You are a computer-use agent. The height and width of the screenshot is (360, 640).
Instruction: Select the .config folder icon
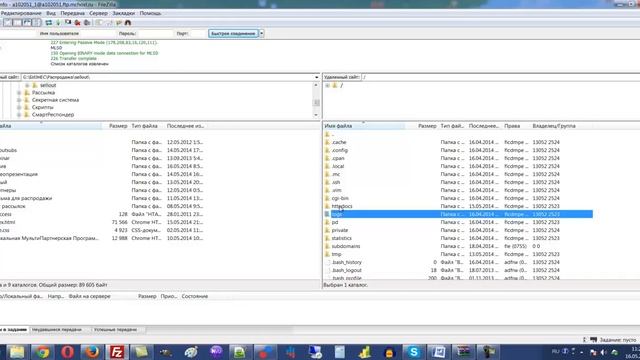[327, 150]
